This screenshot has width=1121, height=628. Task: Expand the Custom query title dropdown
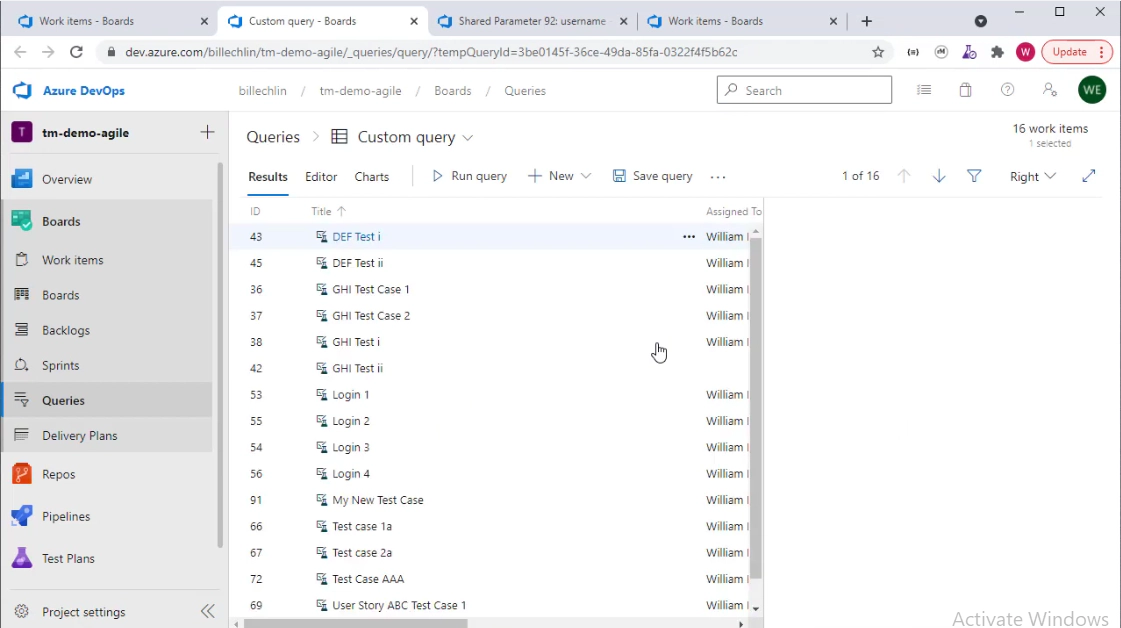coord(468,138)
